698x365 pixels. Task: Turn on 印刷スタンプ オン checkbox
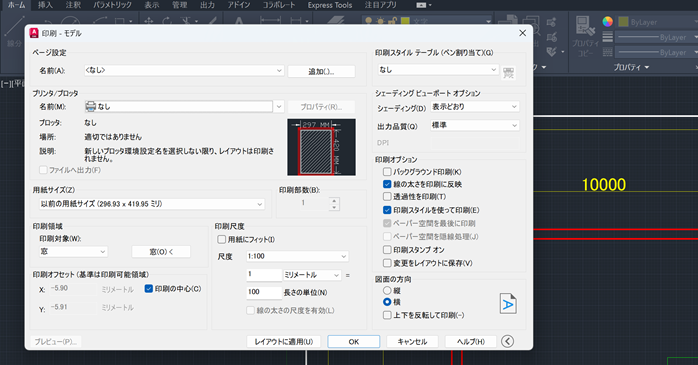[387, 250]
